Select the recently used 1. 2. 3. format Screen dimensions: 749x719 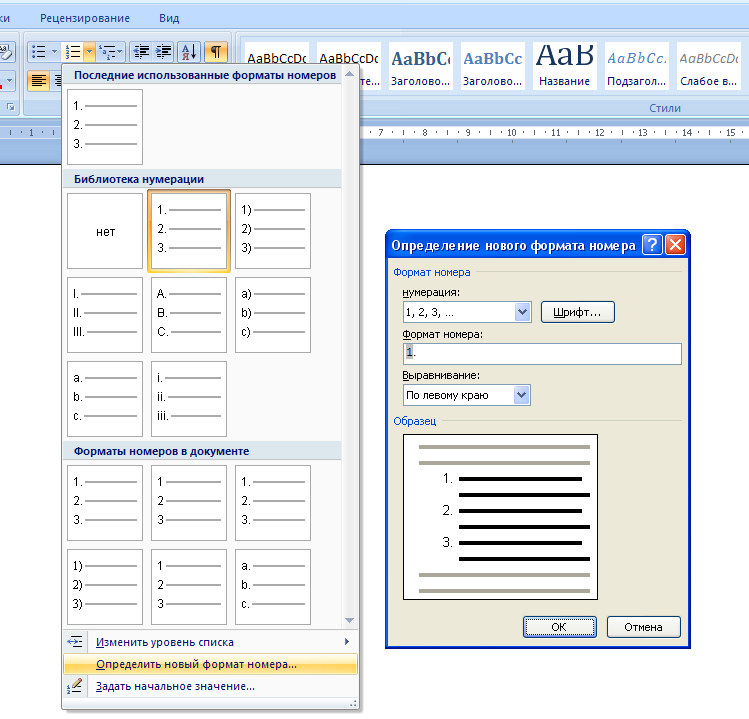pyautogui.click(x=105, y=127)
